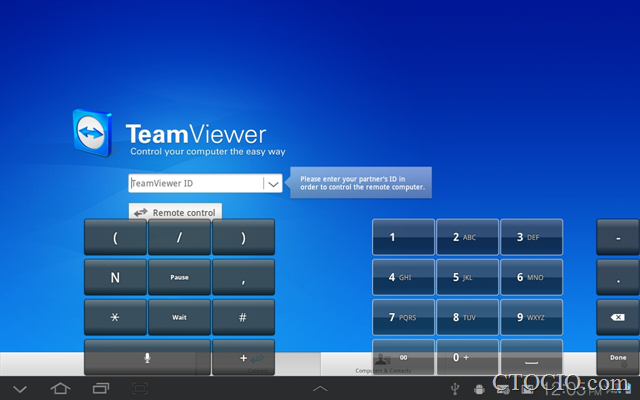Tap the Android Home icon

(x=60, y=388)
